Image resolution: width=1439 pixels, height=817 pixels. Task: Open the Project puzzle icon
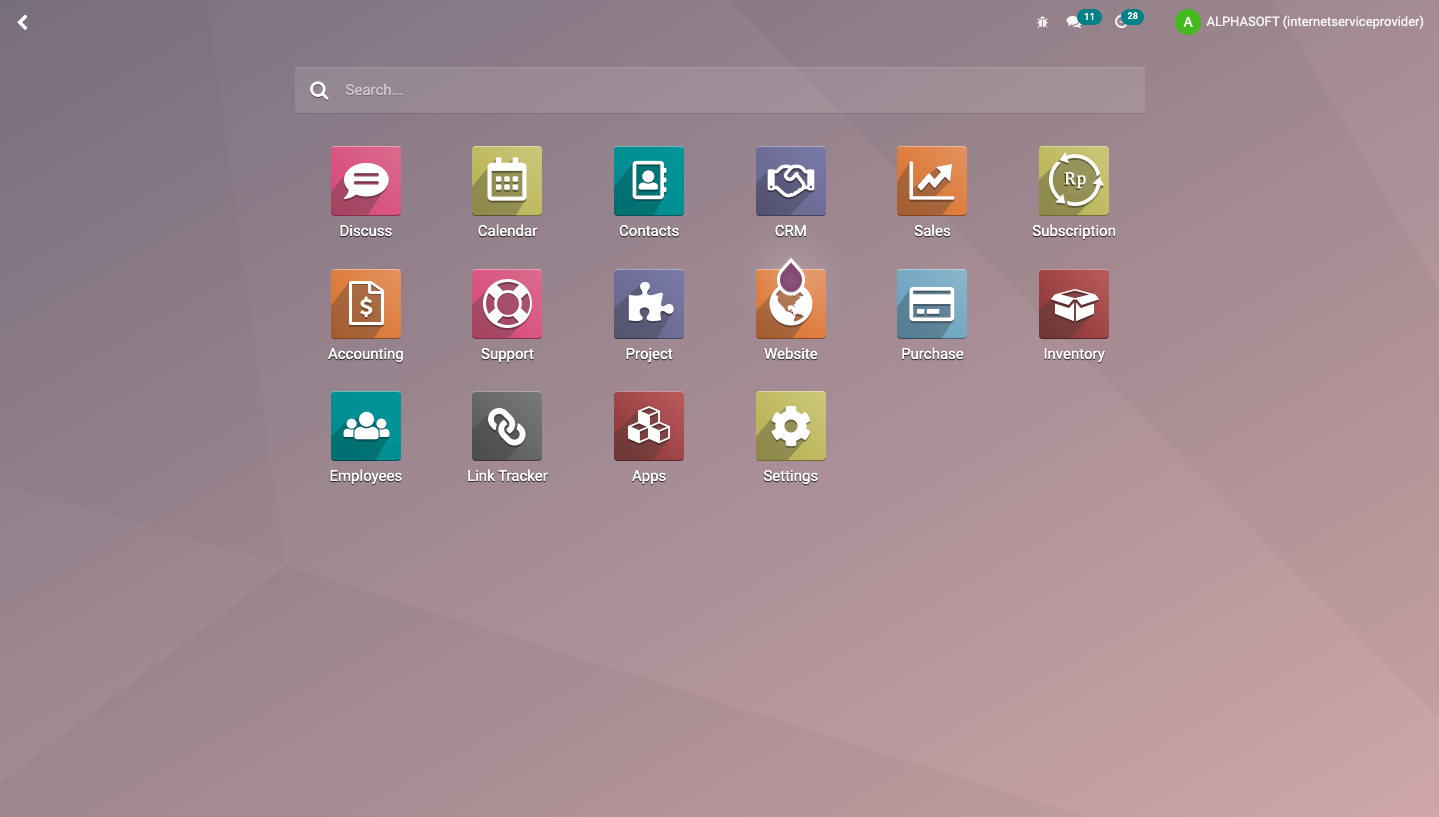649,304
